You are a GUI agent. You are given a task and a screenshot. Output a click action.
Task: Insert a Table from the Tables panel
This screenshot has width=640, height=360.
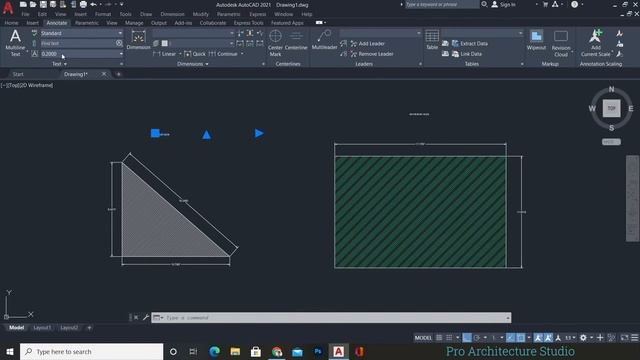tap(432, 40)
